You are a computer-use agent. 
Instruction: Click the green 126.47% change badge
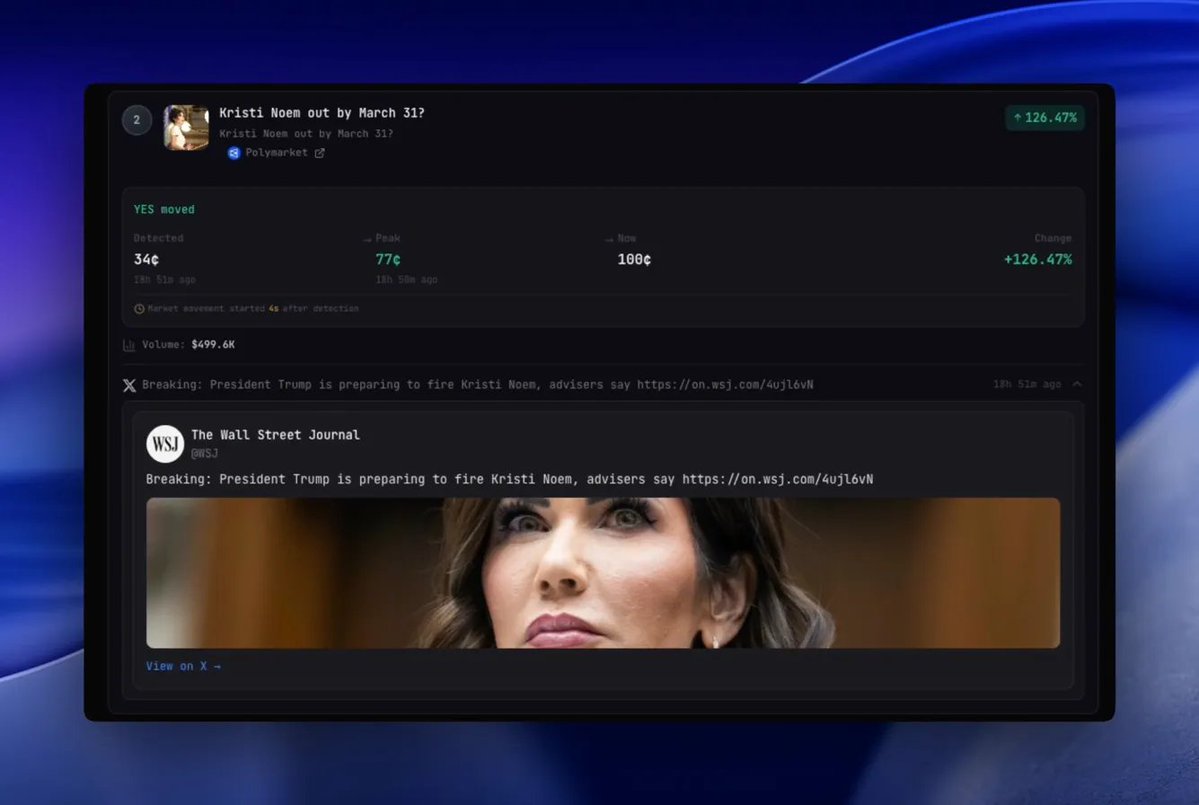pyautogui.click(x=1045, y=118)
